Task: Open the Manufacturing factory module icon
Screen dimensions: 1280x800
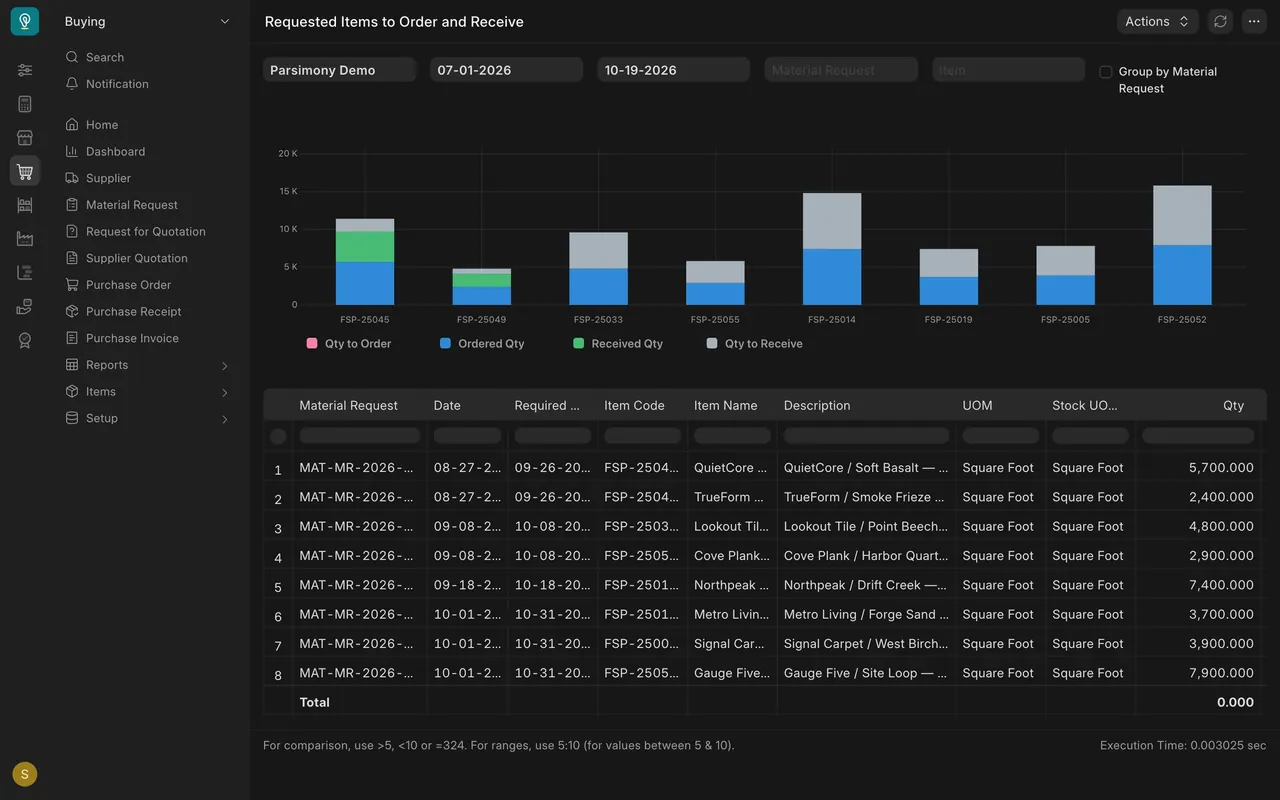Action: [x=25, y=239]
